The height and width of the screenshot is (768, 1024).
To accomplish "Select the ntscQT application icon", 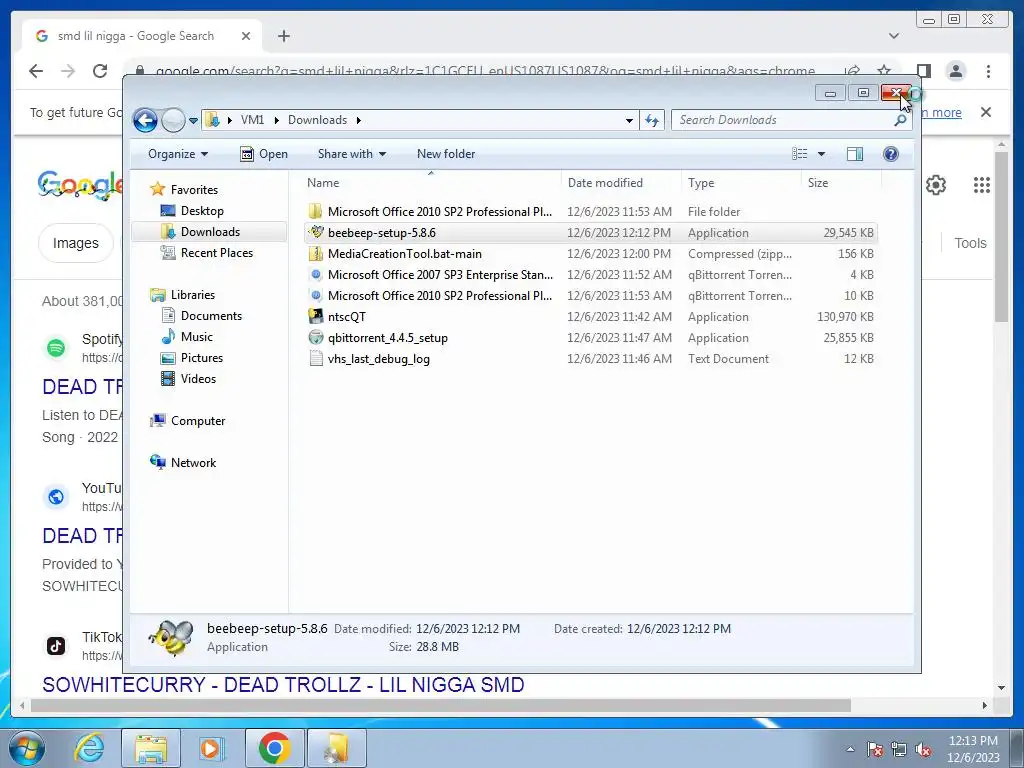I will click(316, 317).
